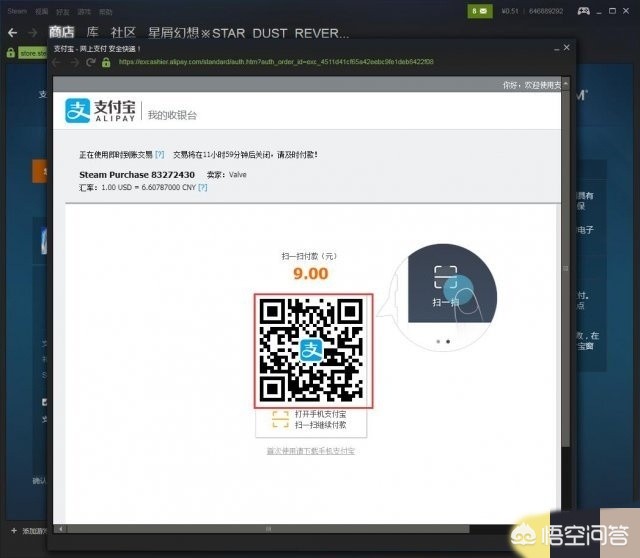
Task: Switch to 商店 tab
Action: pos(62,32)
